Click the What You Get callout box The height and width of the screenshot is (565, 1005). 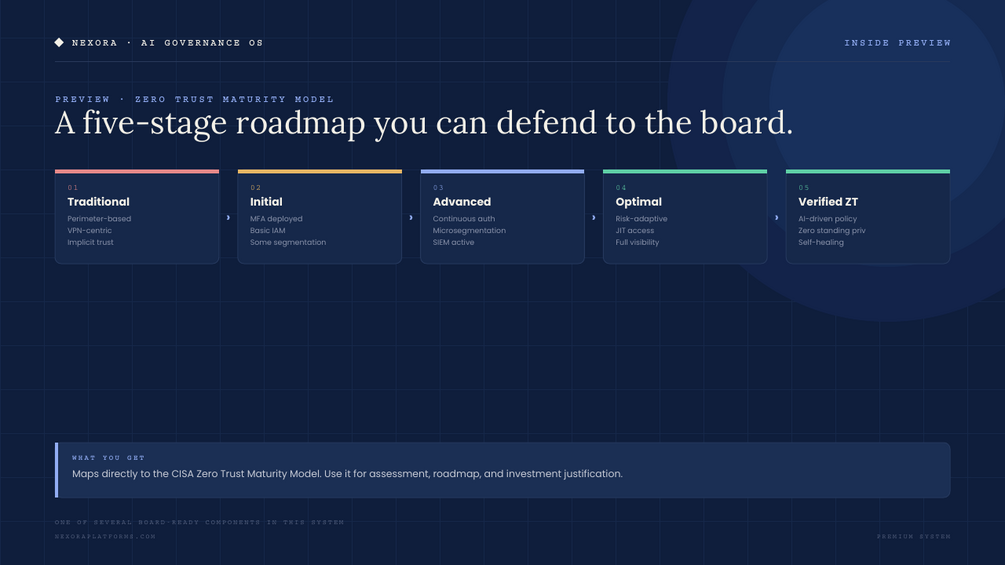coord(502,470)
